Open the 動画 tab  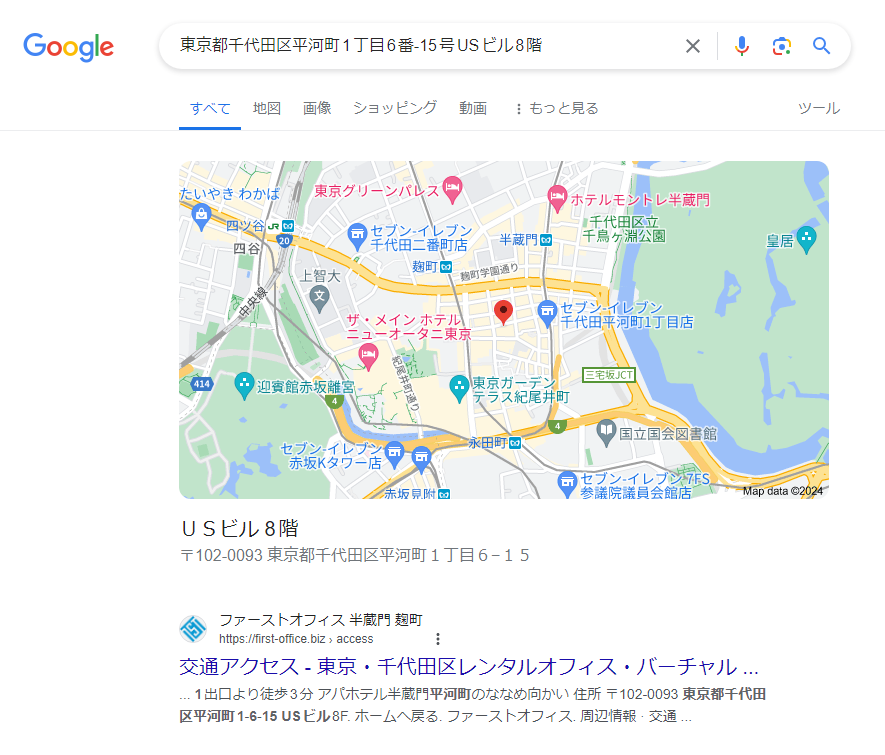(473, 108)
